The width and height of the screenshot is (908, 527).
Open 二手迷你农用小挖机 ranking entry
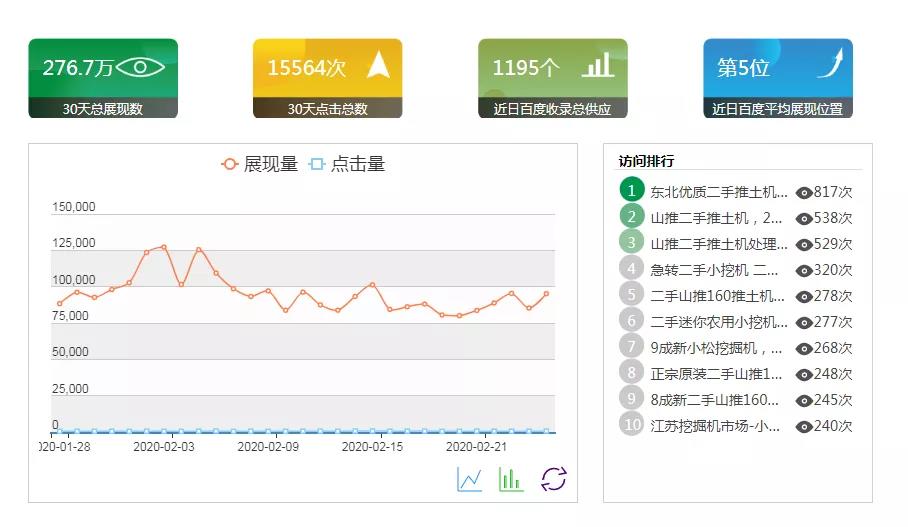tap(719, 322)
